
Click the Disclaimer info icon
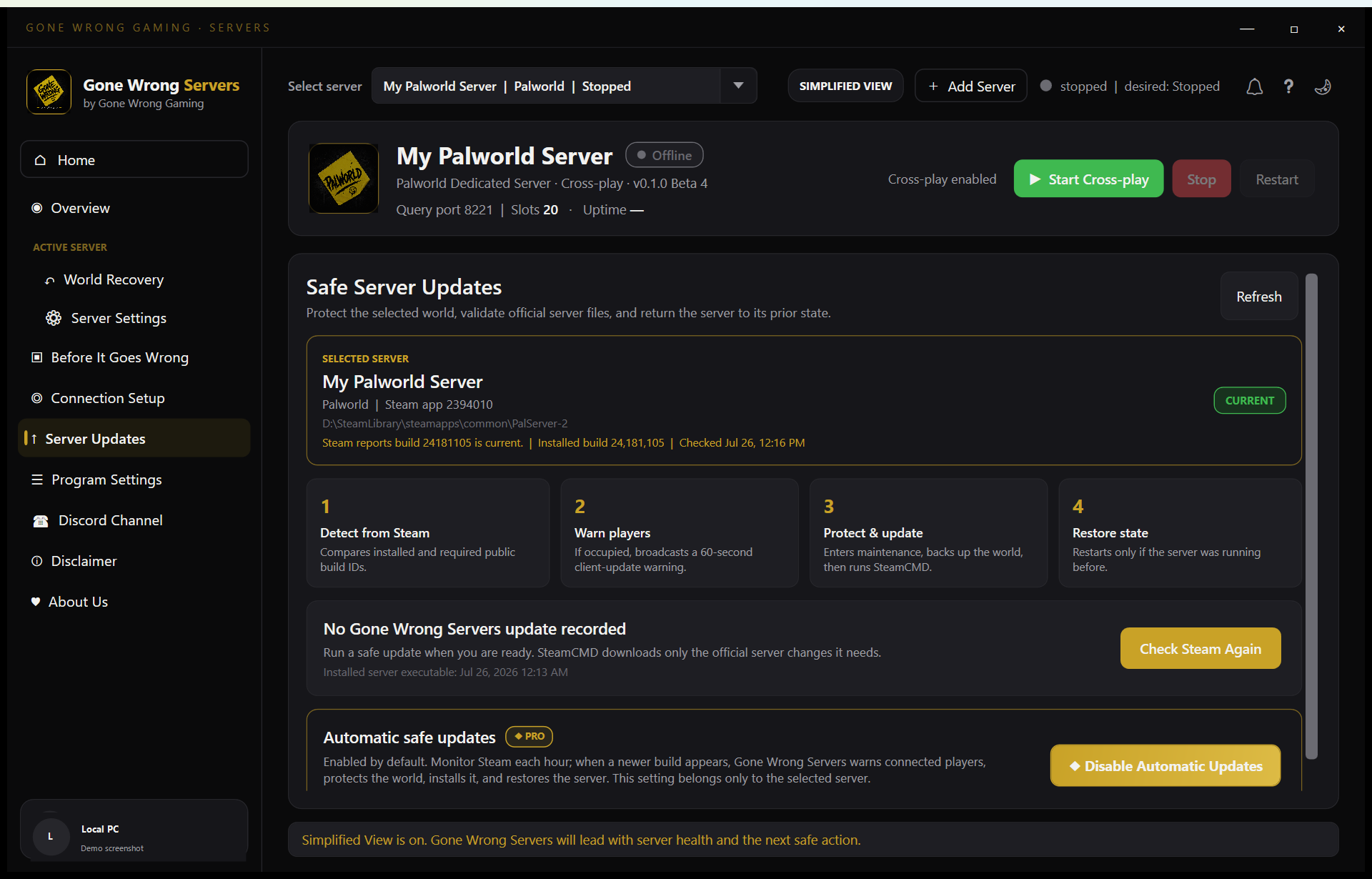click(x=37, y=561)
